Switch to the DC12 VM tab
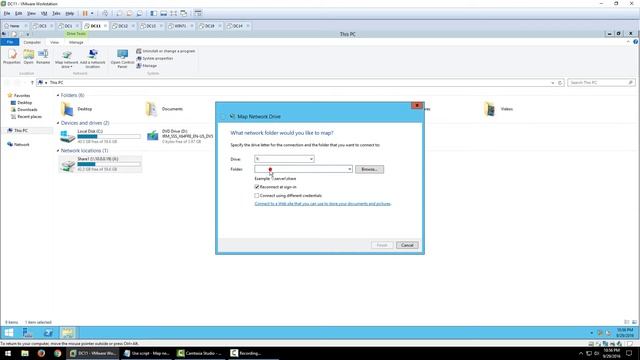Screen dimensions: 640x360 [x=121, y=26]
